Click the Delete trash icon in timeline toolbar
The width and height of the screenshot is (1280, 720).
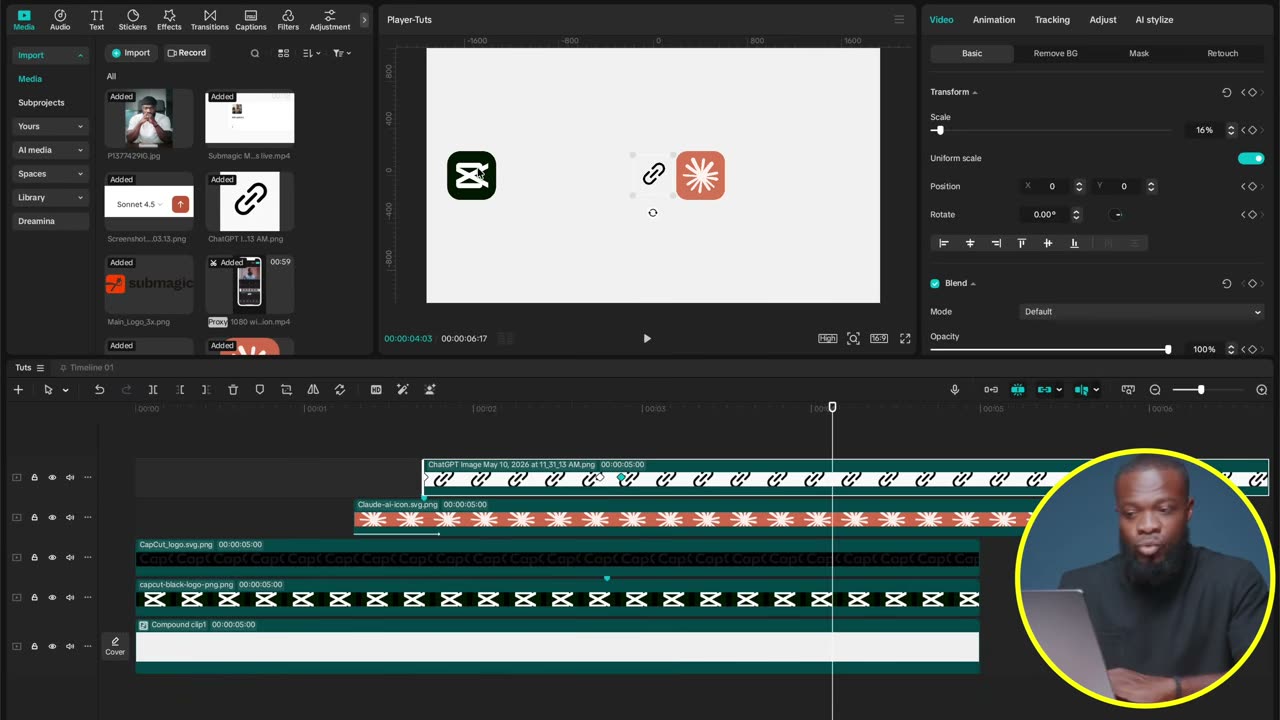pyautogui.click(x=233, y=390)
